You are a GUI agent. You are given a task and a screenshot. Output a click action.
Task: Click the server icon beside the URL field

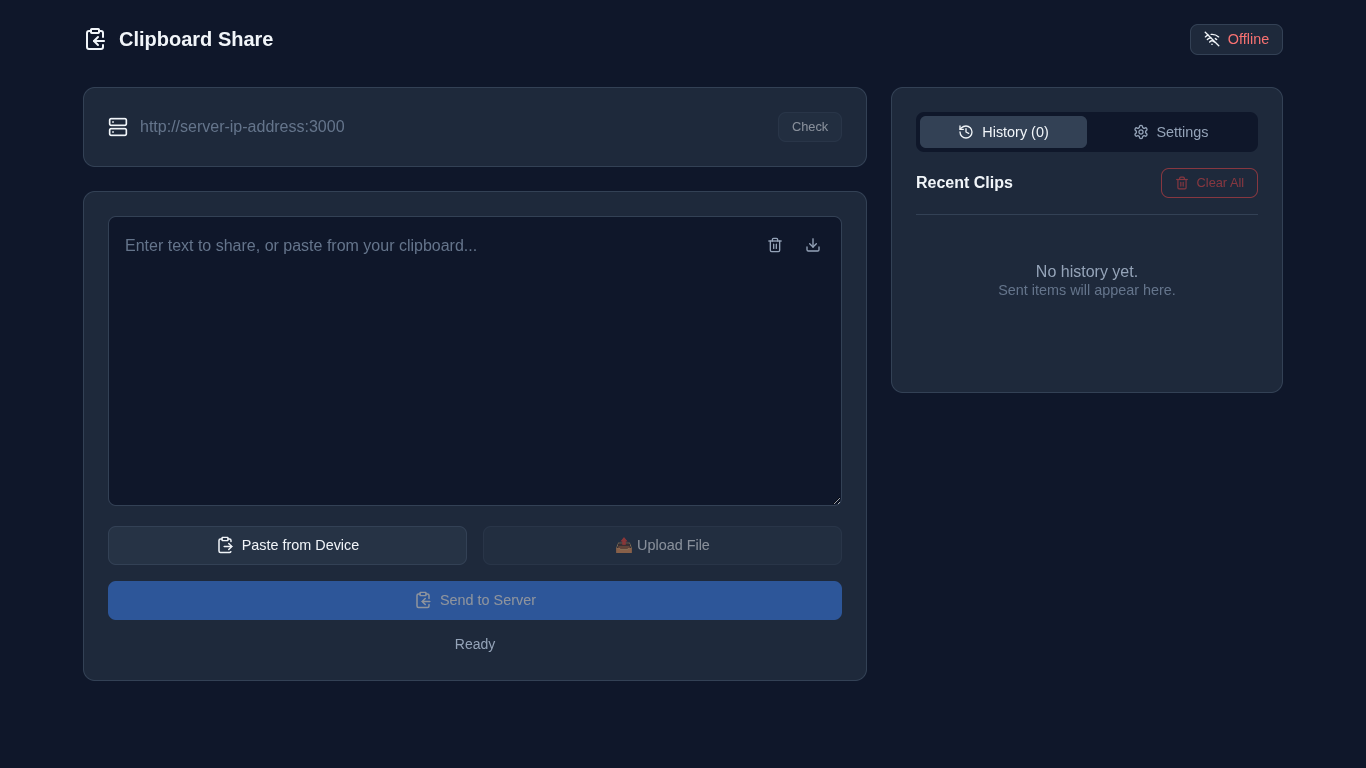(118, 127)
